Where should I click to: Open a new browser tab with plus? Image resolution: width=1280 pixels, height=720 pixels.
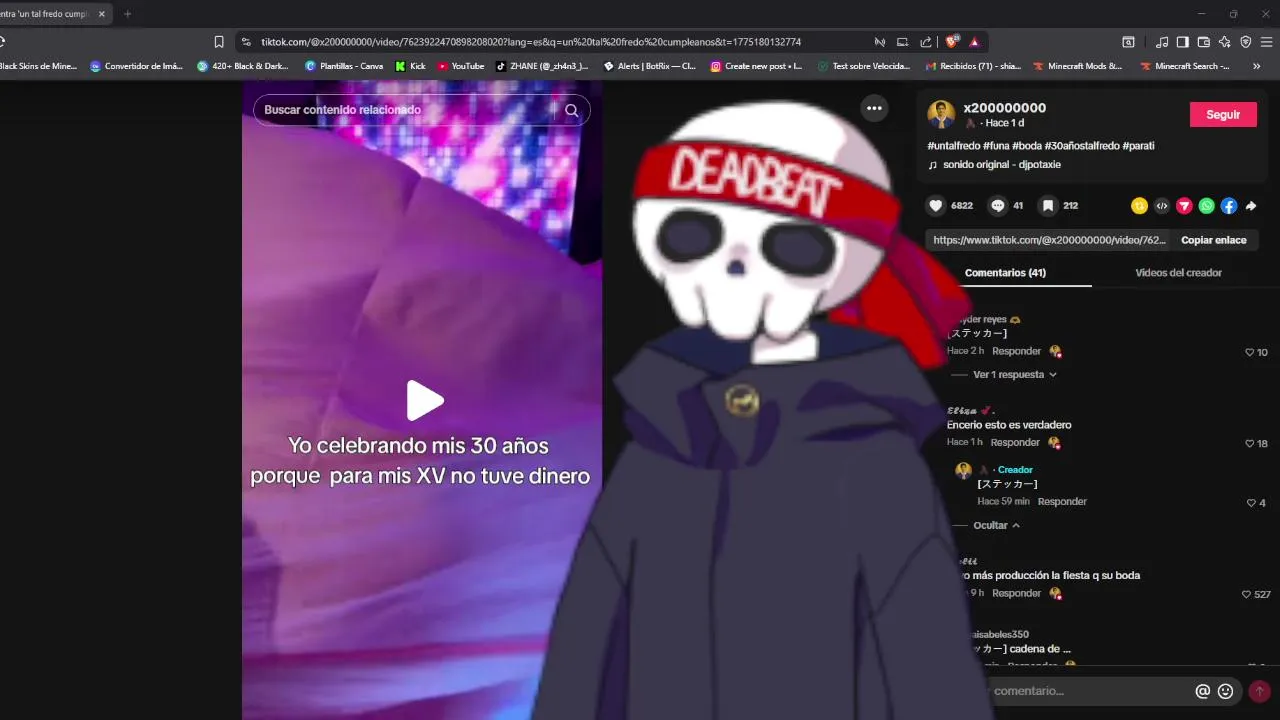pos(127,14)
